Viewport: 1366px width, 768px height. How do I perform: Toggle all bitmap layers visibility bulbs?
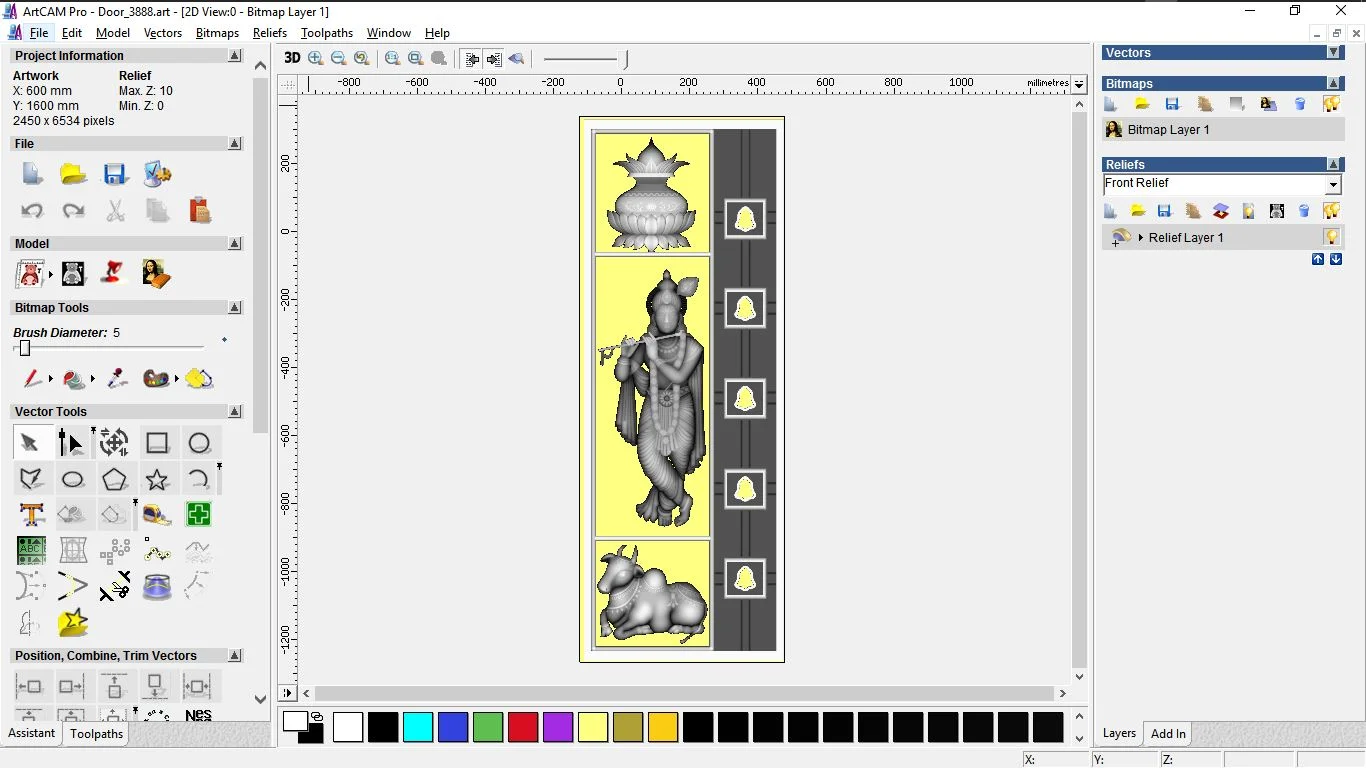1331,104
